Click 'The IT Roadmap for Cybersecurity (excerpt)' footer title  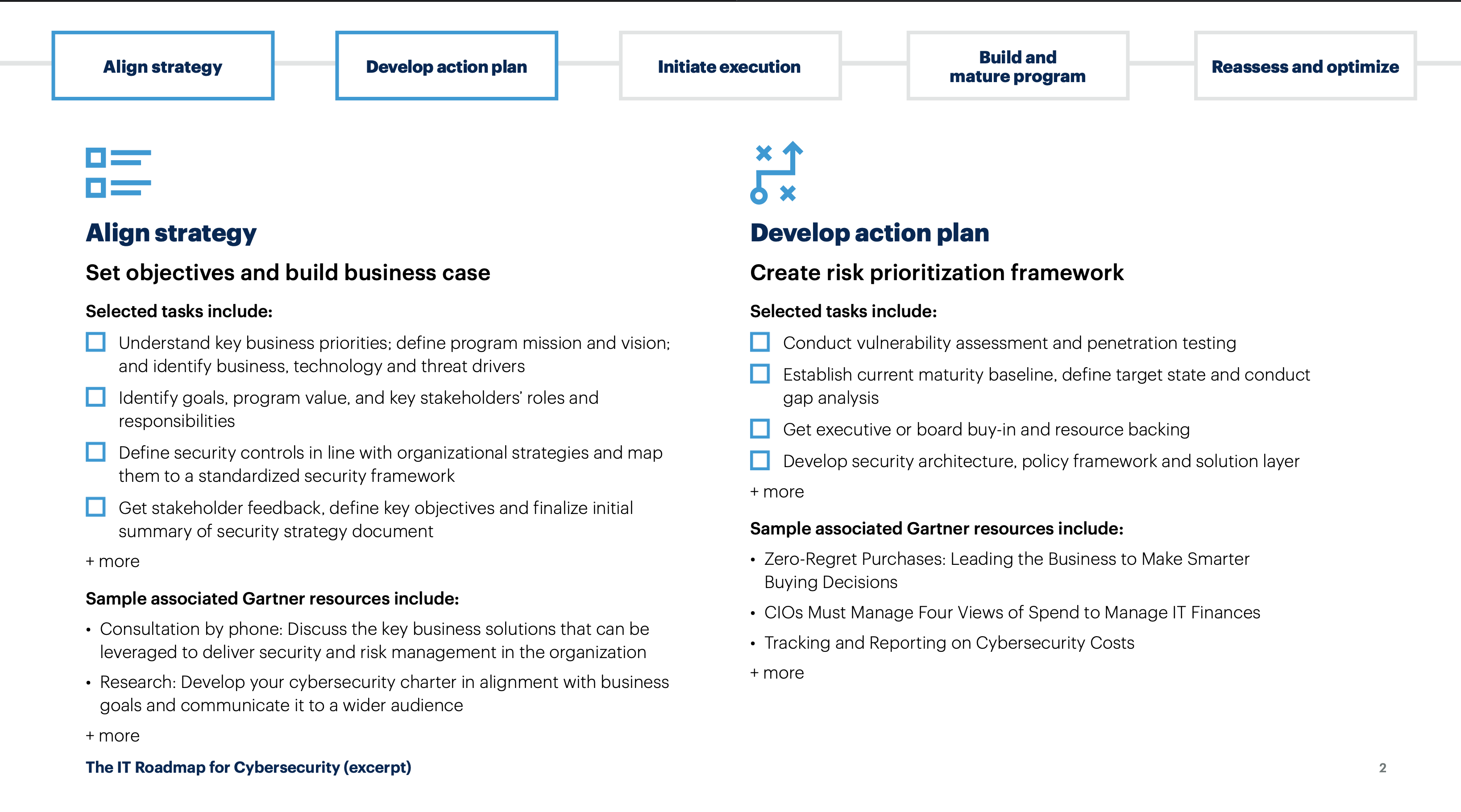pos(249,767)
